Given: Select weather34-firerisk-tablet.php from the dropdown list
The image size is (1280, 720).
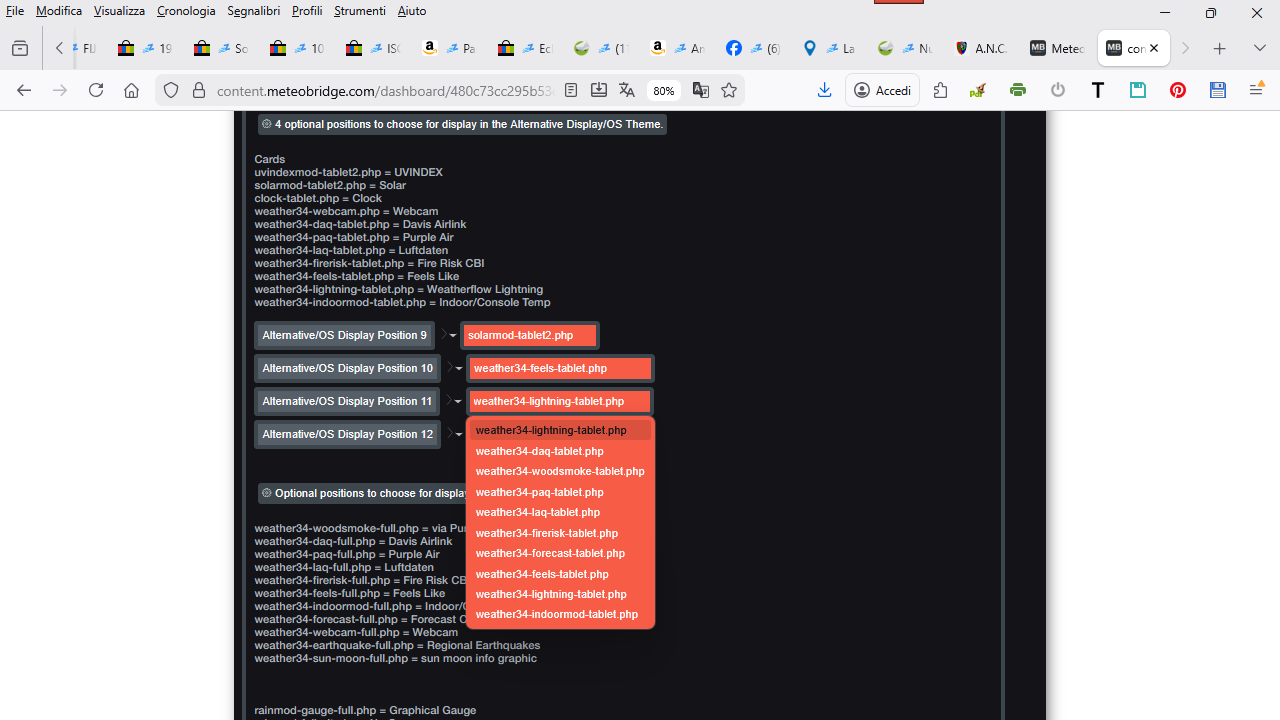Looking at the screenshot, I should click(546, 533).
